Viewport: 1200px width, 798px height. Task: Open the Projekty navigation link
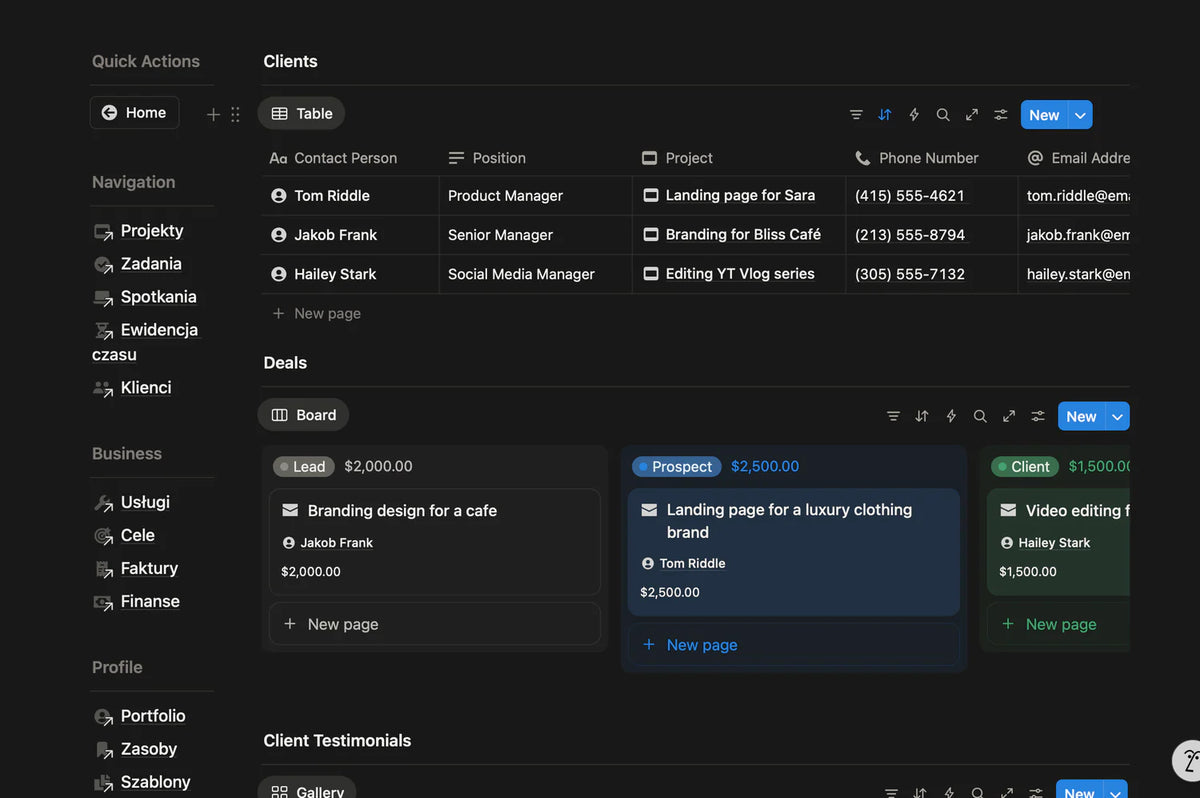click(x=151, y=231)
